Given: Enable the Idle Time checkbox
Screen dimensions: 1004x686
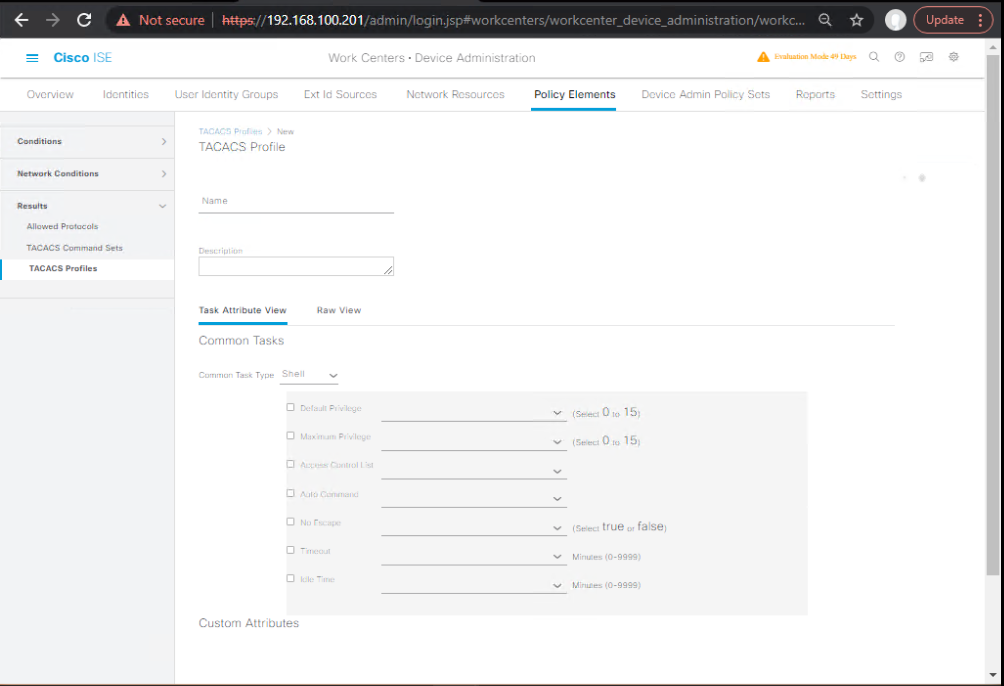Looking at the screenshot, I should tap(291, 578).
